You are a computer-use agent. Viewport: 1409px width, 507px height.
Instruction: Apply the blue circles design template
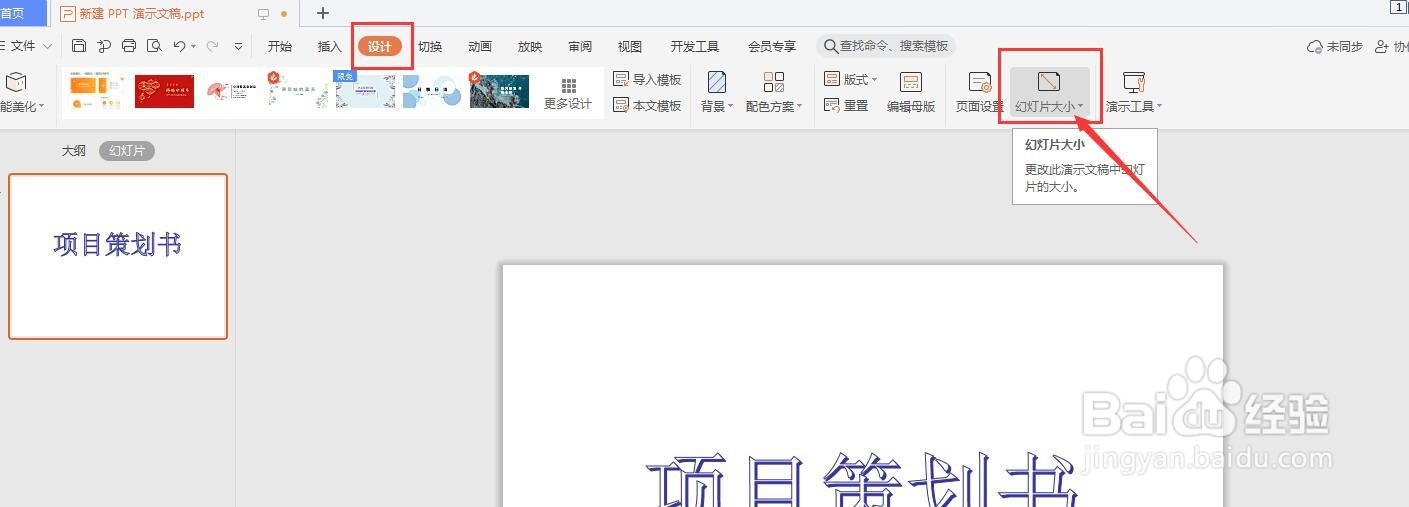coord(432,91)
